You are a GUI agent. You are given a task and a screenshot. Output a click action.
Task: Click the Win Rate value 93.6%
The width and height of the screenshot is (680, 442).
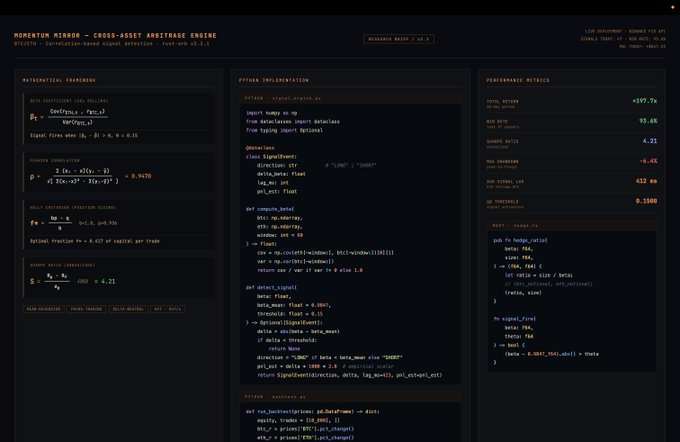(x=648, y=121)
